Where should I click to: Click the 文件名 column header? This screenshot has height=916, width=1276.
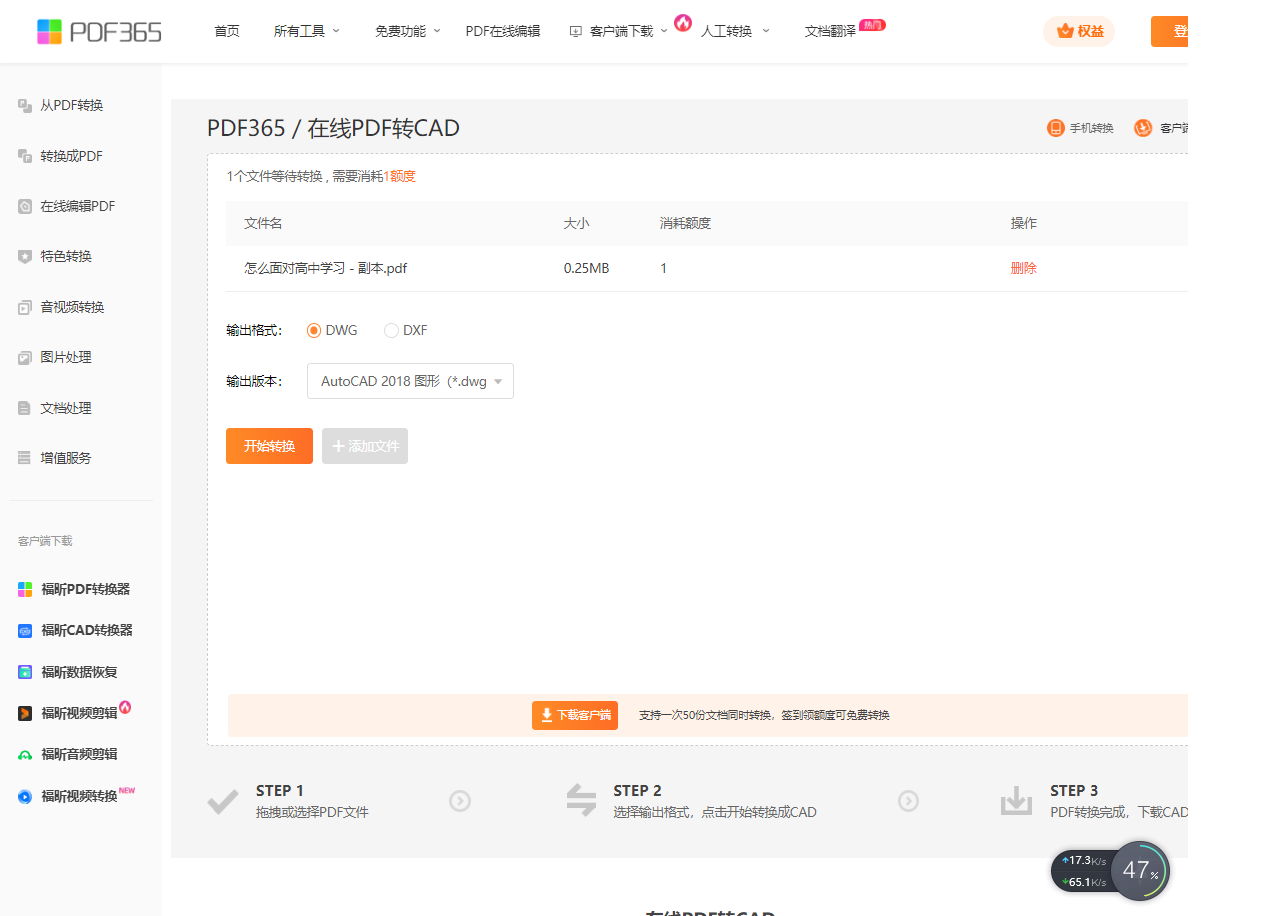[x=263, y=223]
